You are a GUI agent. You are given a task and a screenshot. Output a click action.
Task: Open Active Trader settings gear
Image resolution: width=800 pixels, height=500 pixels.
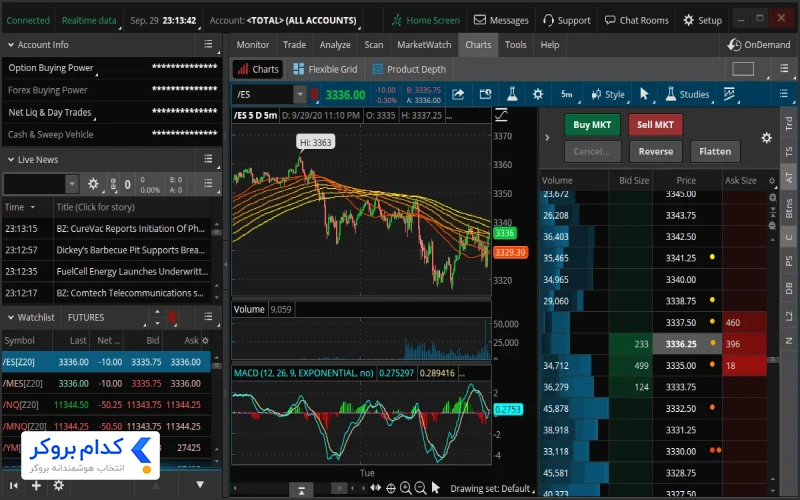(766, 138)
